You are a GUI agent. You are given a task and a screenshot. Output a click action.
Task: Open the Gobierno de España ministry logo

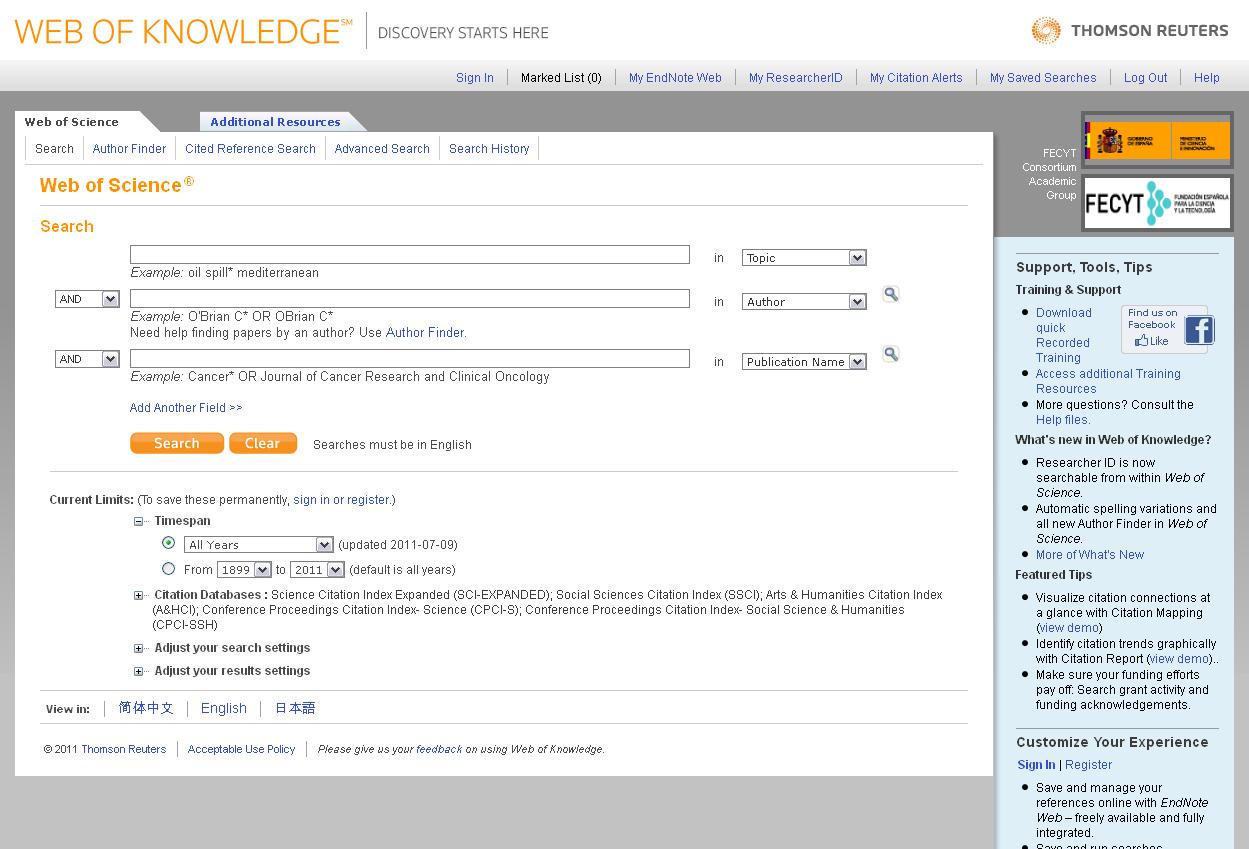(x=1157, y=140)
